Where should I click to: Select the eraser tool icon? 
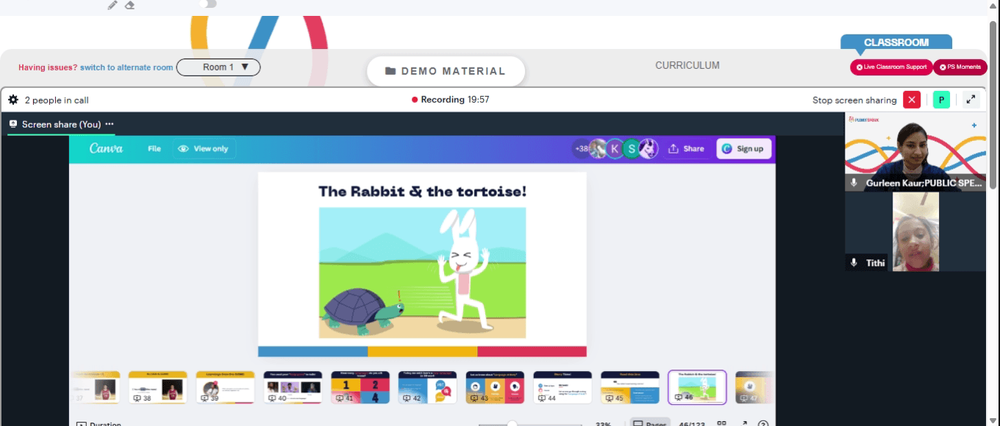130,5
